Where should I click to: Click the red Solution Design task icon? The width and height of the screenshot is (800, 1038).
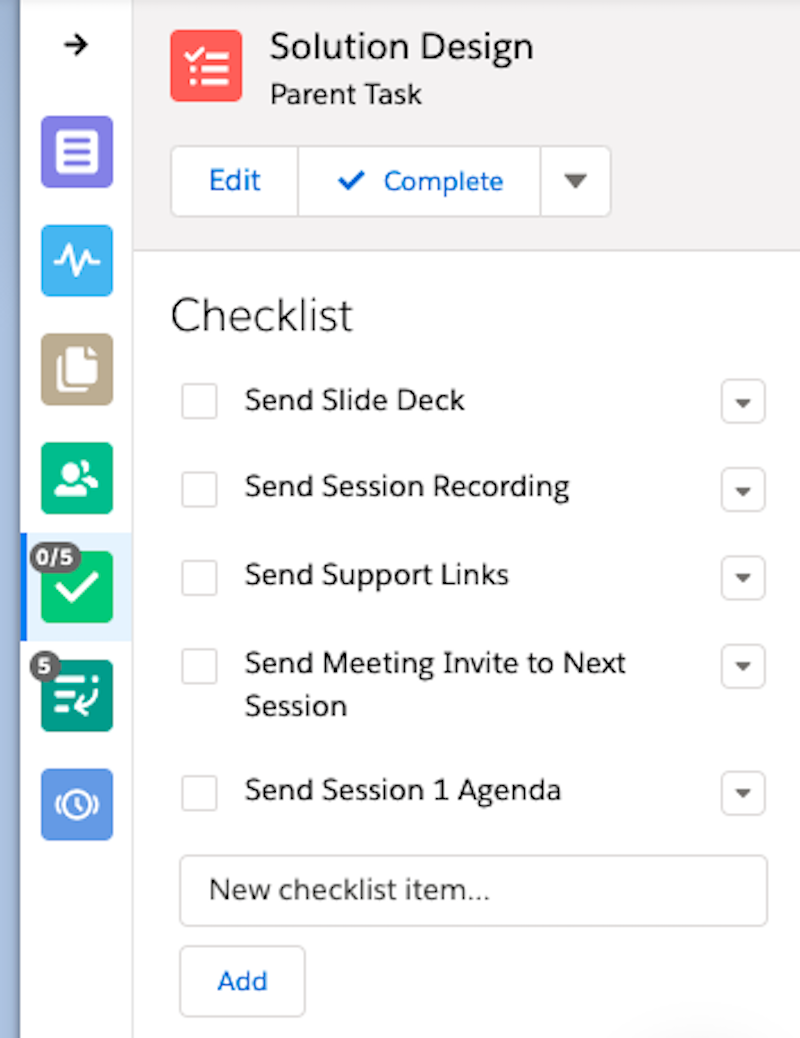(206, 66)
